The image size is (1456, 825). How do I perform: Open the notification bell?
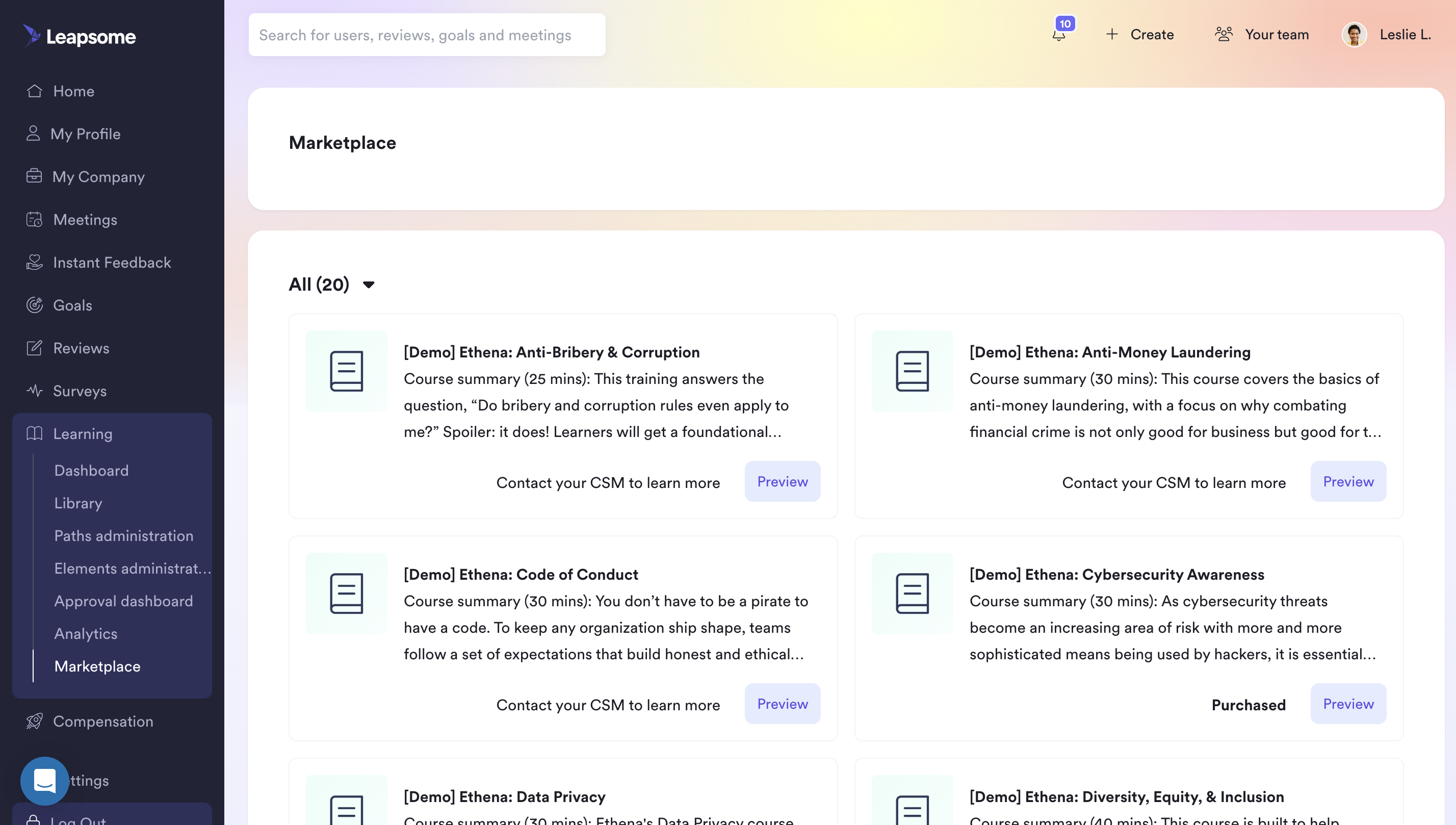pos(1059,34)
